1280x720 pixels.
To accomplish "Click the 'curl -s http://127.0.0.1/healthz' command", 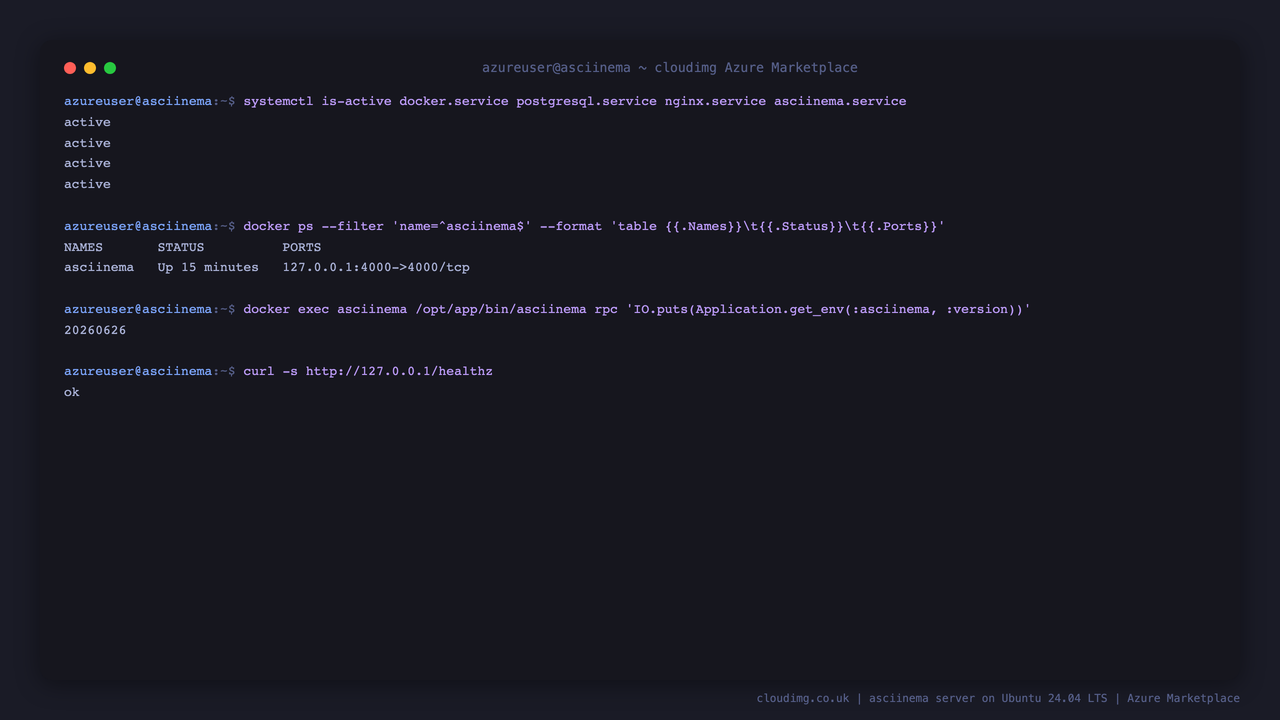I will point(368,371).
